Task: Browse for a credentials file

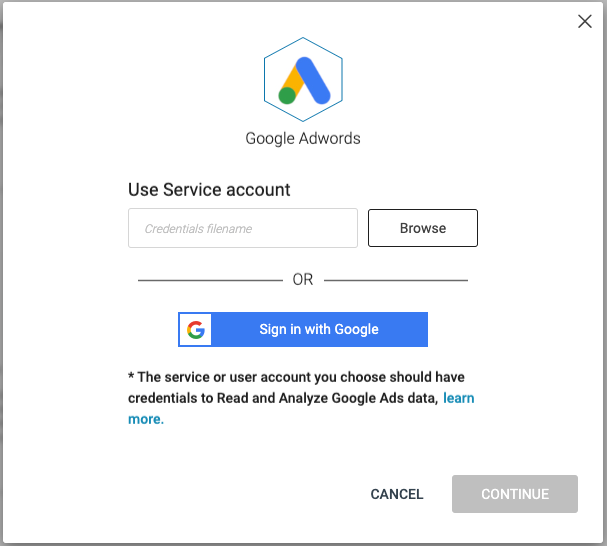Action: (423, 228)
